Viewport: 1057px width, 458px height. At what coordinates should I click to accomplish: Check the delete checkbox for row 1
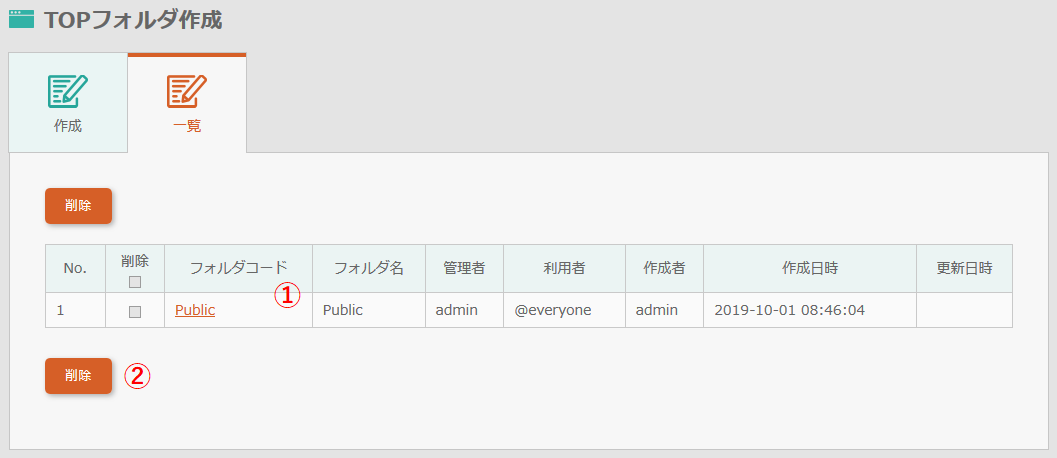(x=135, y=312)
